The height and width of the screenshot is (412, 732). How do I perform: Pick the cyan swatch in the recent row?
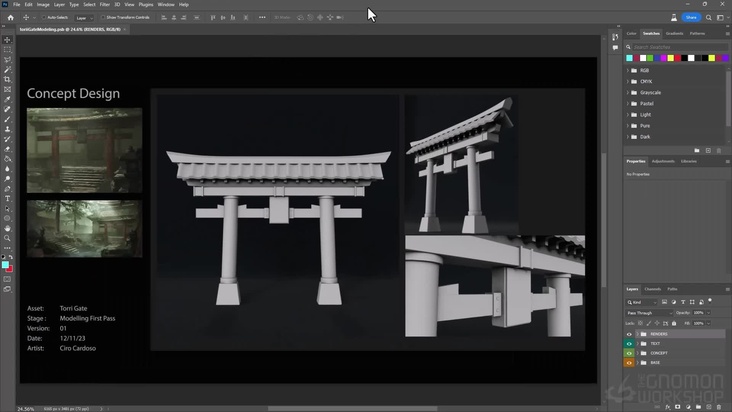click(629, 58)
